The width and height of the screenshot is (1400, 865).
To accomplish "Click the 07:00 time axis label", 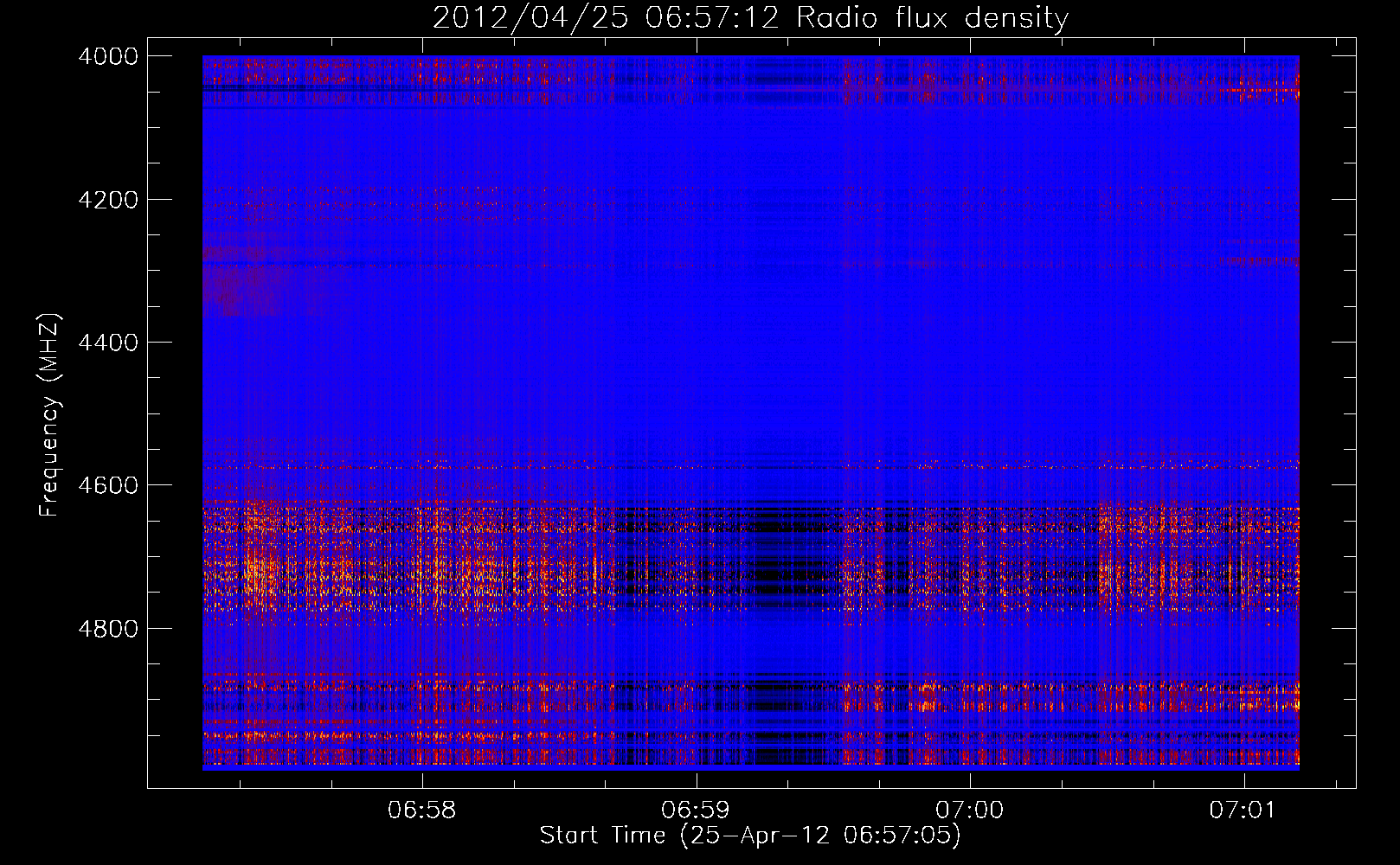I will point(970,810).
